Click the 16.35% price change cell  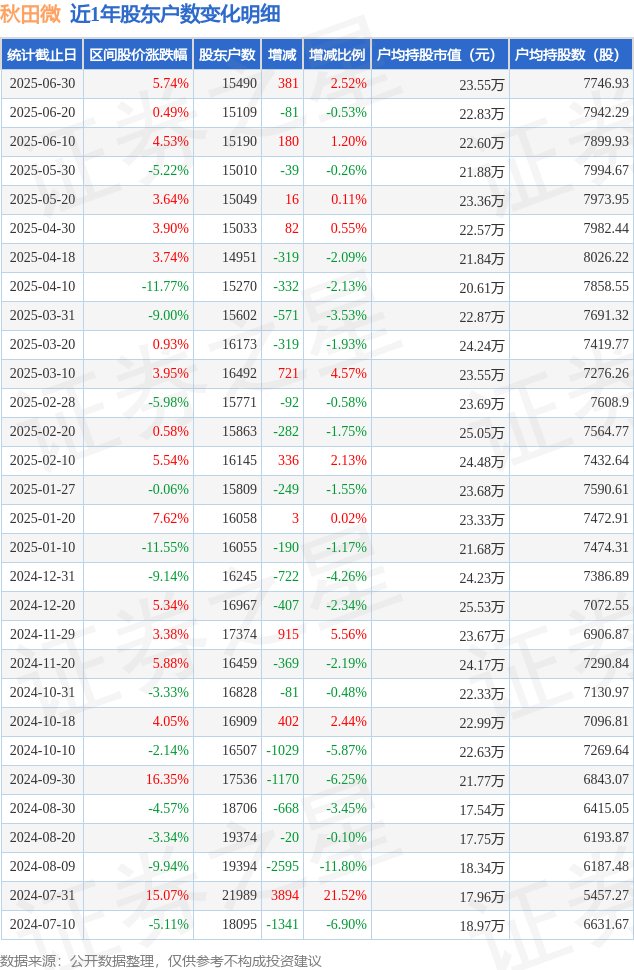(167, 779)
